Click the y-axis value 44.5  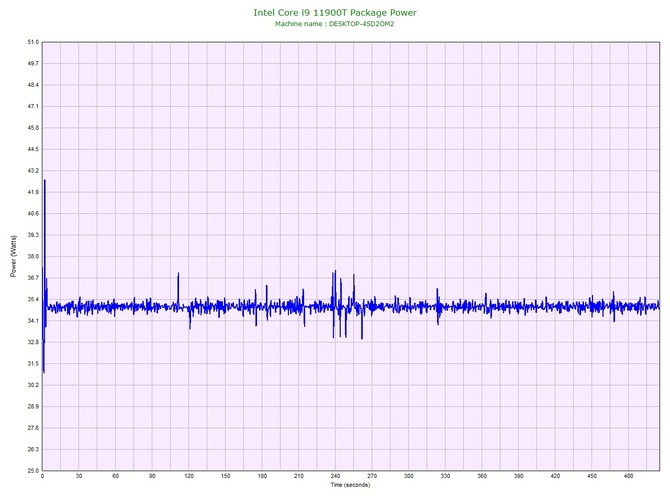(x=33, y=149)
